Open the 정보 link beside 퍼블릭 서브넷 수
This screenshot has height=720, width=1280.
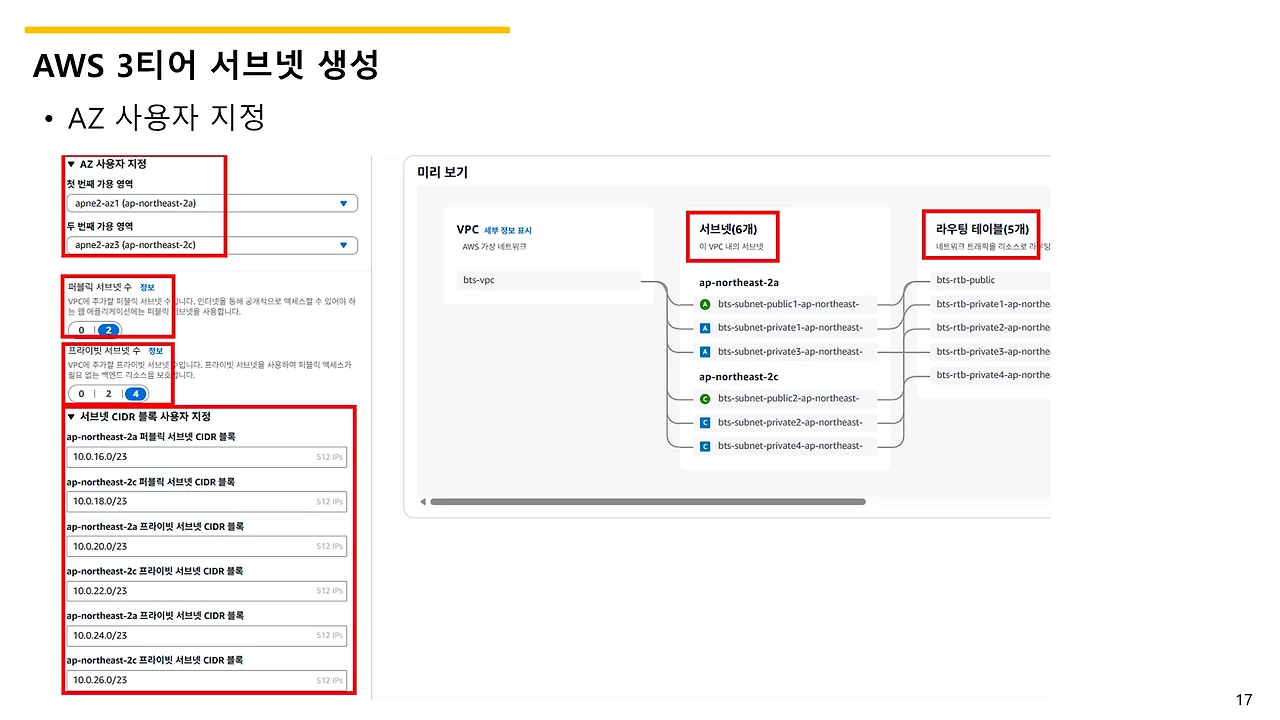147,287
